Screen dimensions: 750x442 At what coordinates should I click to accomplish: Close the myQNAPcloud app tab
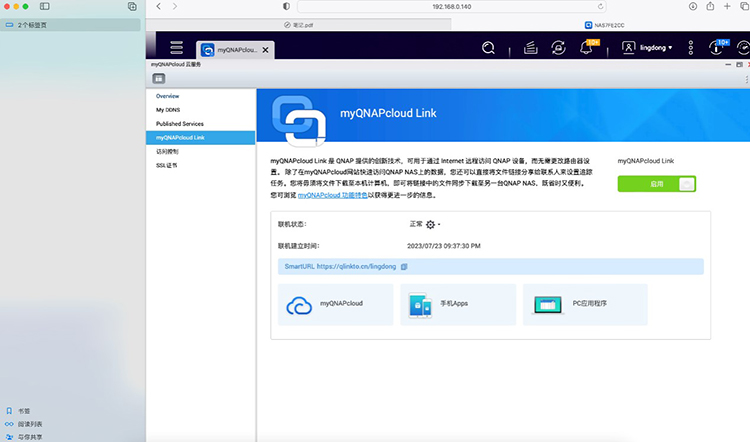[266, 48]
